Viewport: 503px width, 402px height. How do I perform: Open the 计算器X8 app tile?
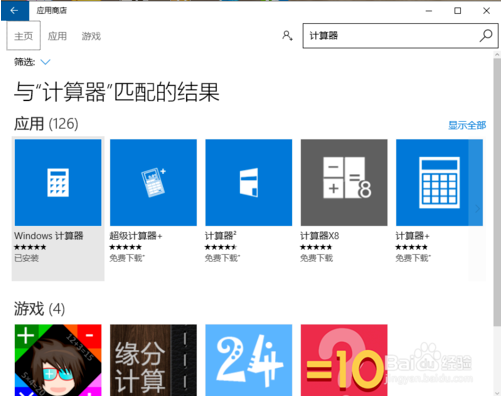(344, 182)
